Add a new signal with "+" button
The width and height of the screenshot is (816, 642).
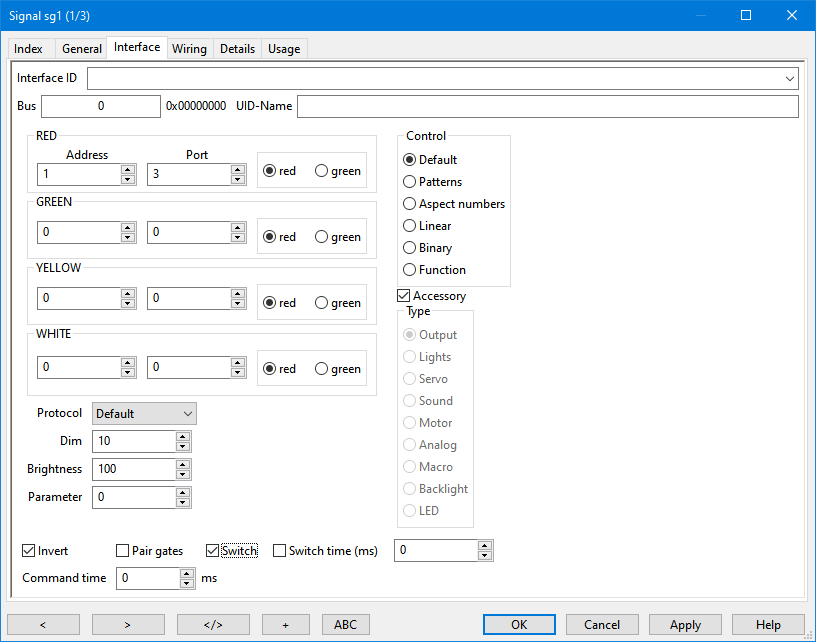(x=286, y=624)
